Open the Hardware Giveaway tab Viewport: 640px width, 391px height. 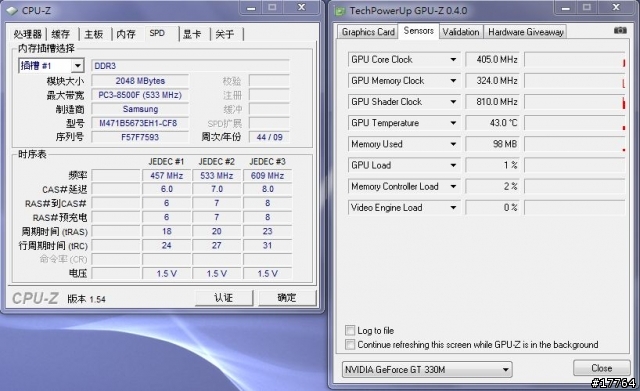point(526,32)
